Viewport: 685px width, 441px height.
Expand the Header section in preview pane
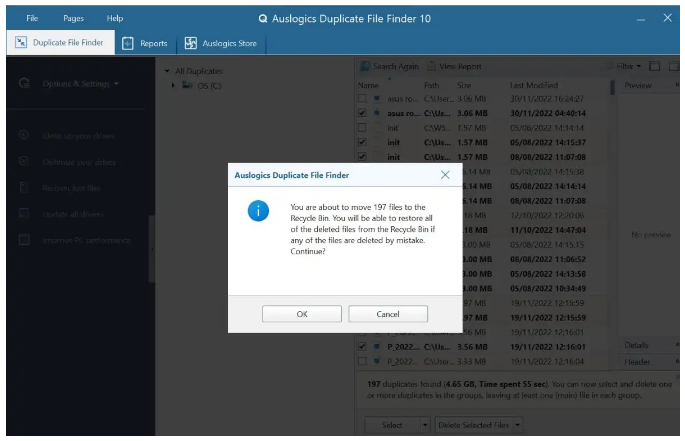coord(676,362)
